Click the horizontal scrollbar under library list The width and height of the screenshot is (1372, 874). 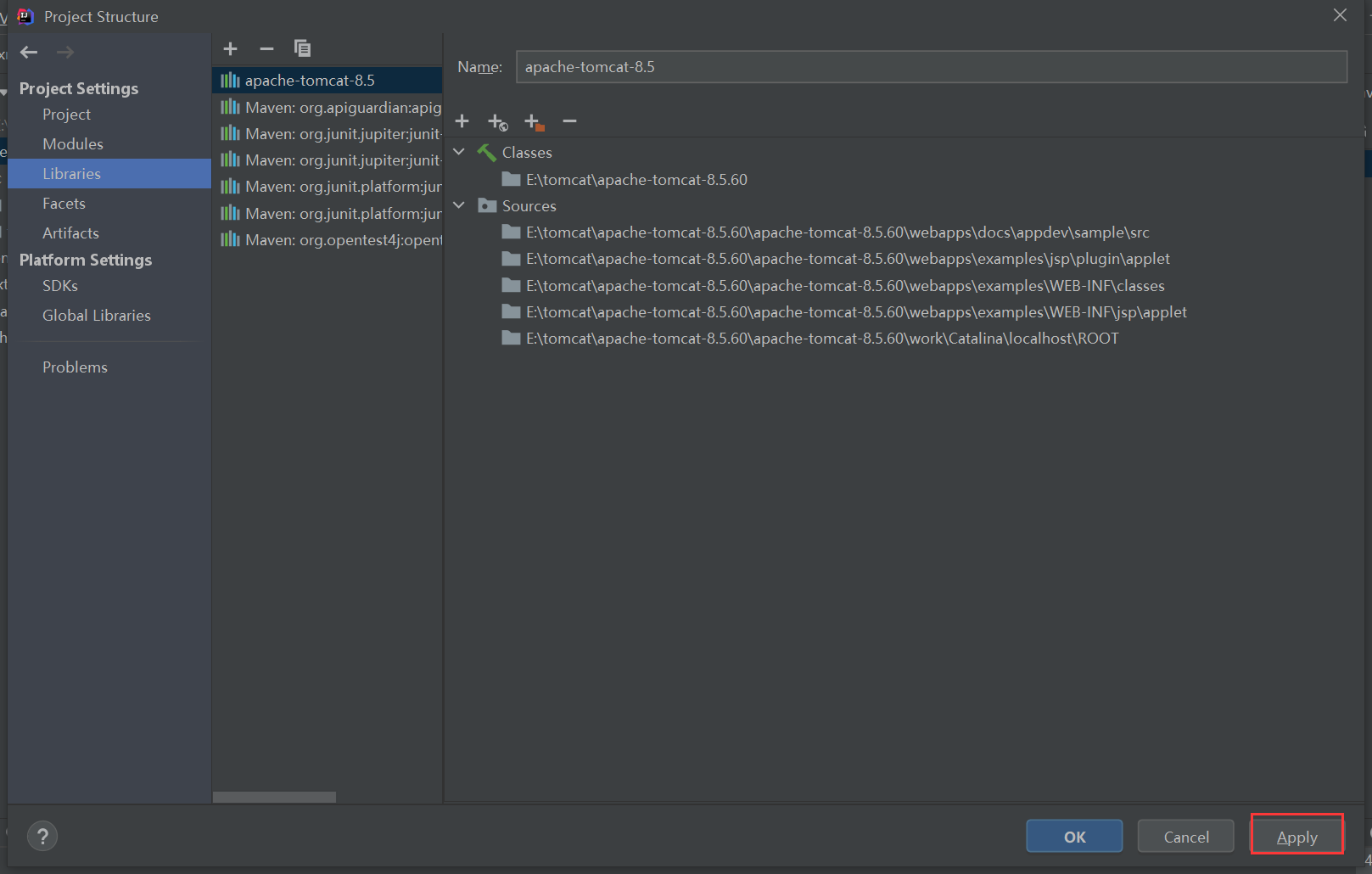[x=274, y=797]
